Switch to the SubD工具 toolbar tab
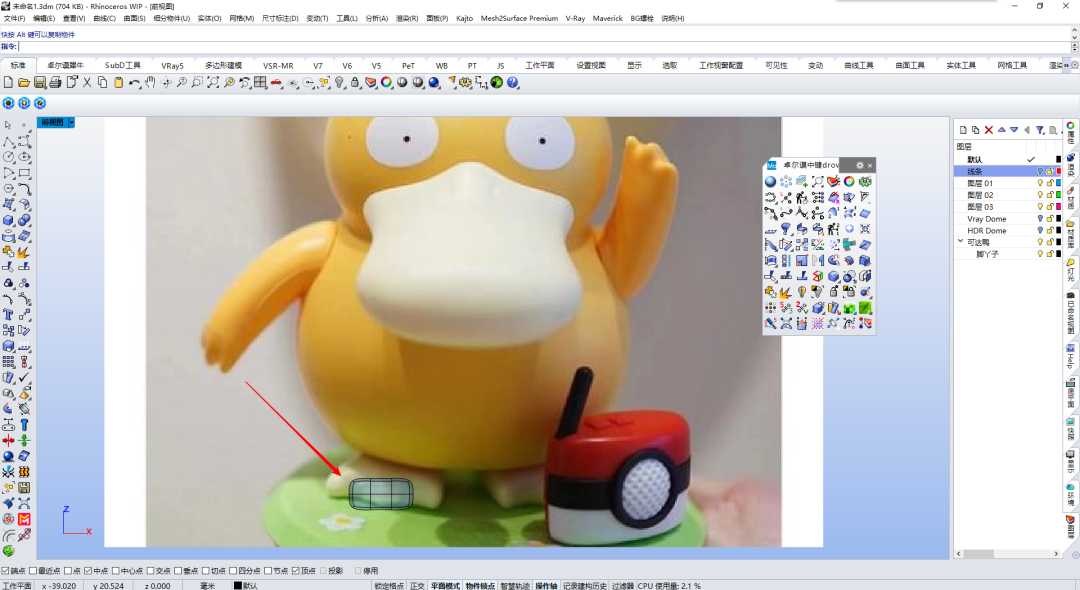This screenshot has width=1080, height=590. (x=123, y=65)
